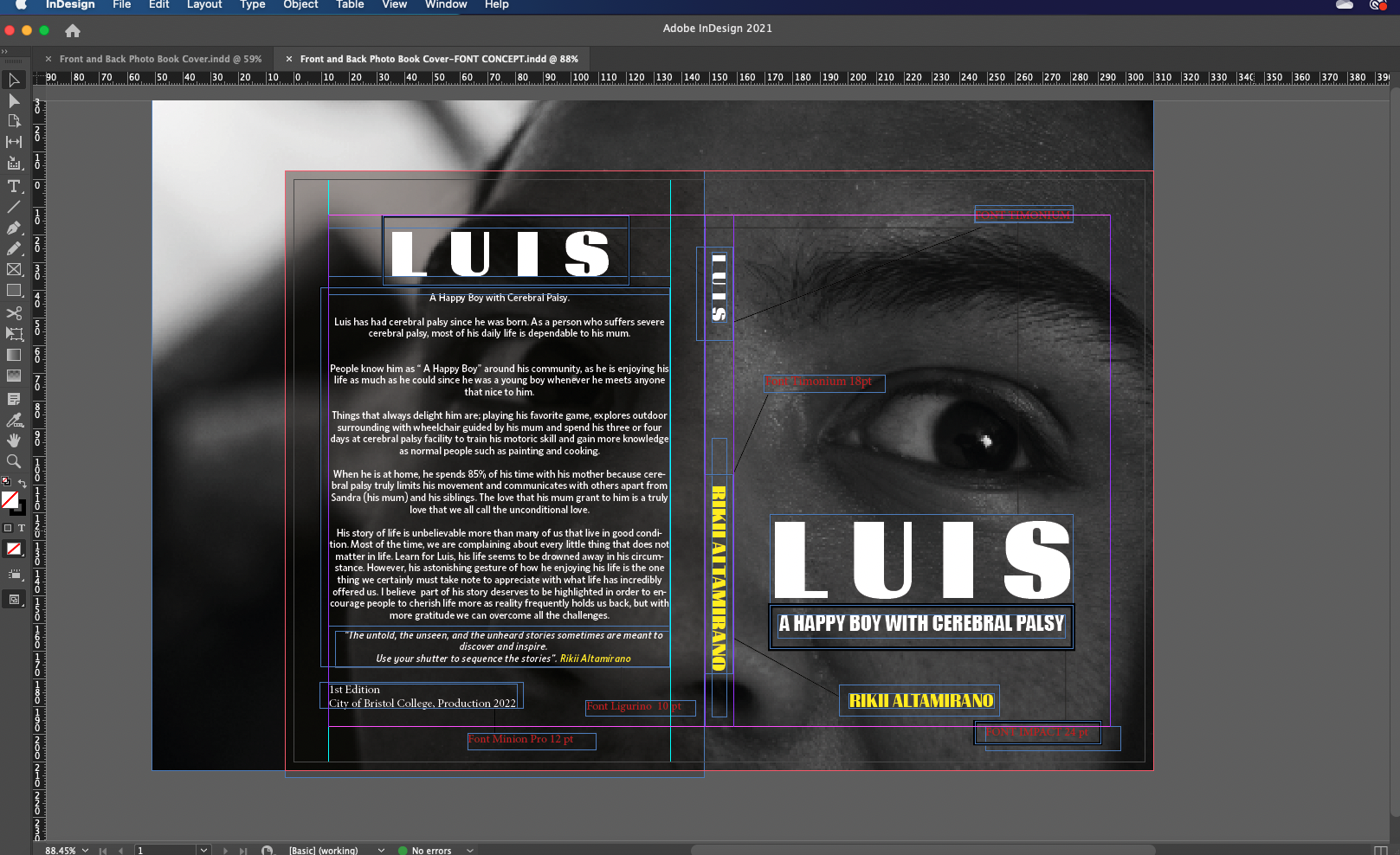Viewport: 1400px width, 855px height.
Task: Switch to Front and Back Photo Book Cover.indd tab
Action: pyautogui.click(x=159, y=59)
